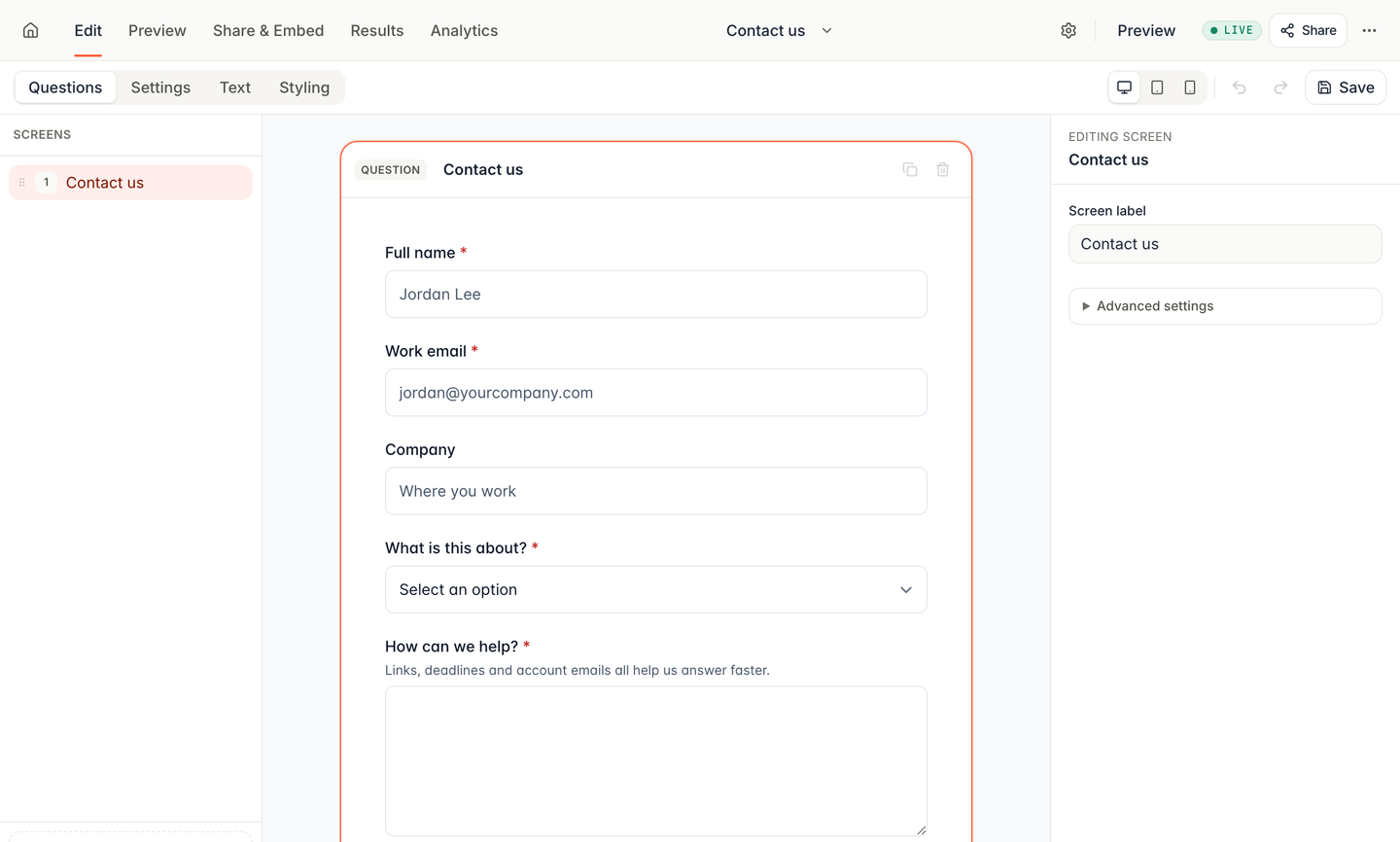This screenshot has width=1400, height=842.
Task: Open the Analytics tab
Action: pos(464,30)
